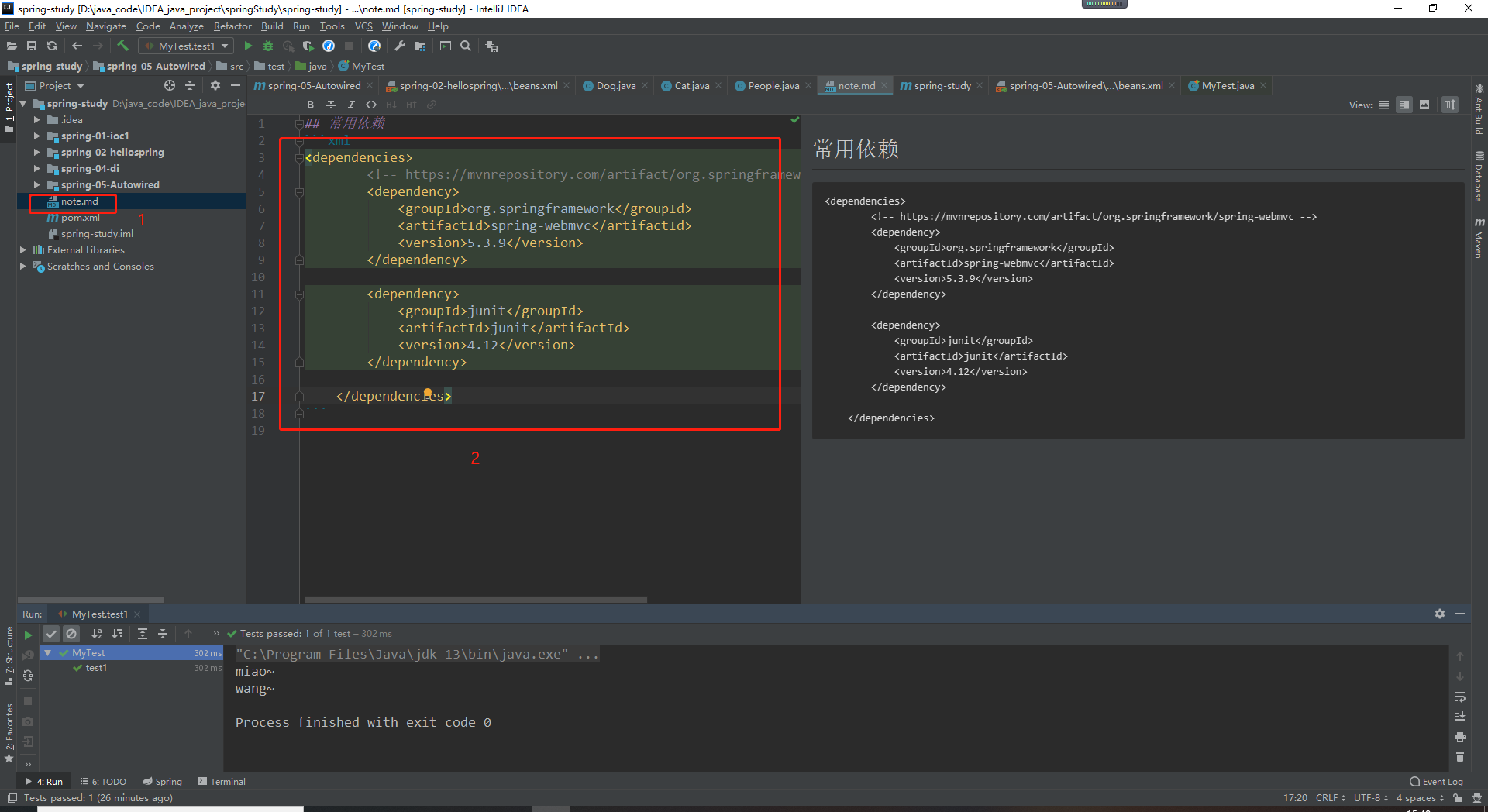Click the mvnrepository link in editor comment
1488x812 pixels.
coord(602,174)
